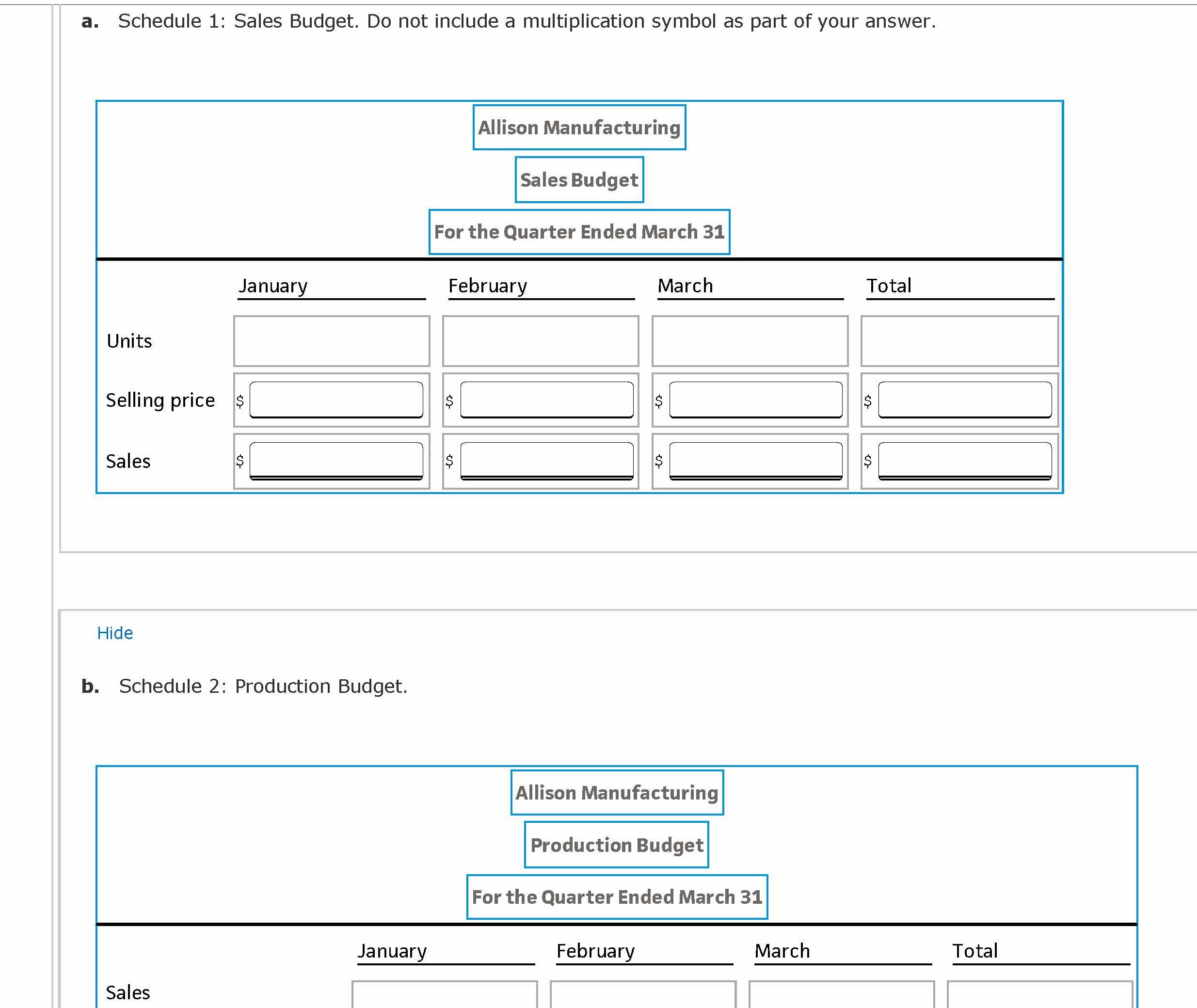Screen dimensions: 1197x1008
Task: Click March Sales dollar input field
Action: [755, 460]
